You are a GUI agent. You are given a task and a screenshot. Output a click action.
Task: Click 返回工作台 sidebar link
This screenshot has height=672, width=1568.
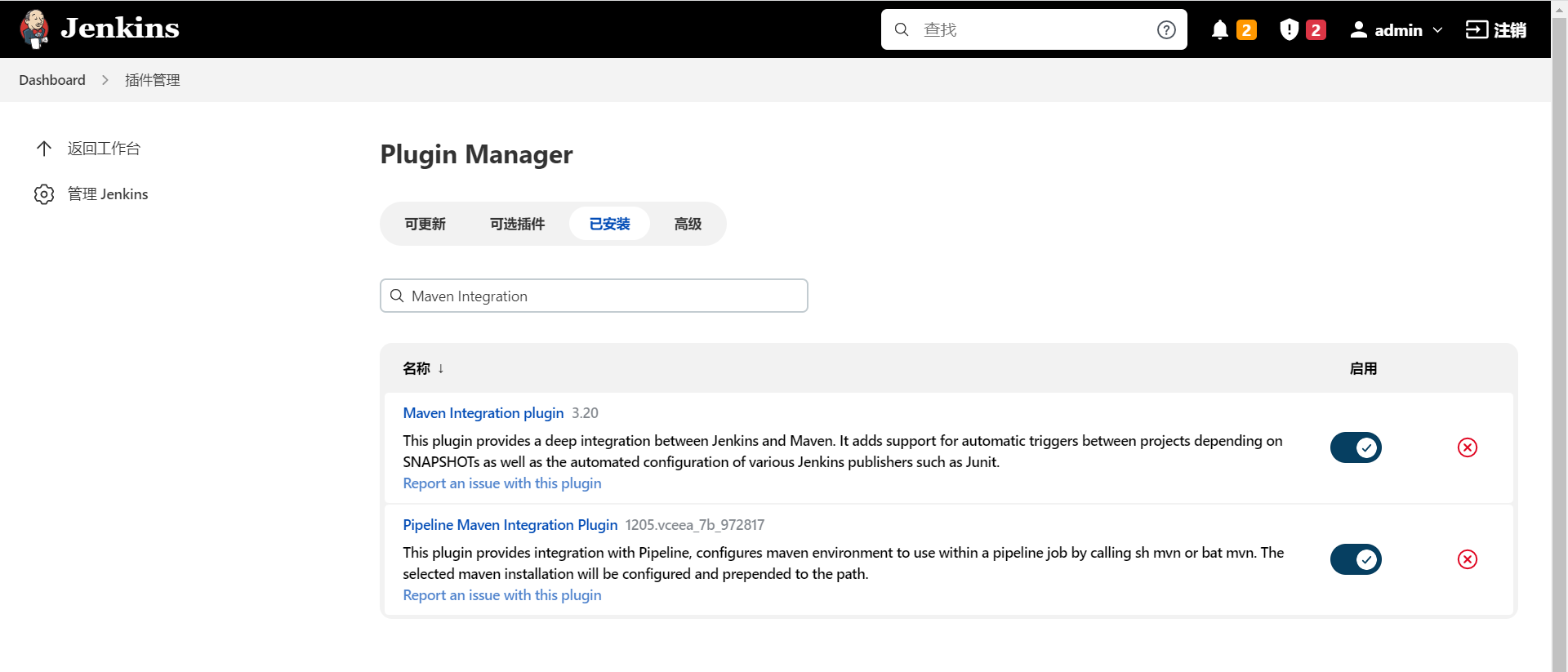tap(104, 149)
